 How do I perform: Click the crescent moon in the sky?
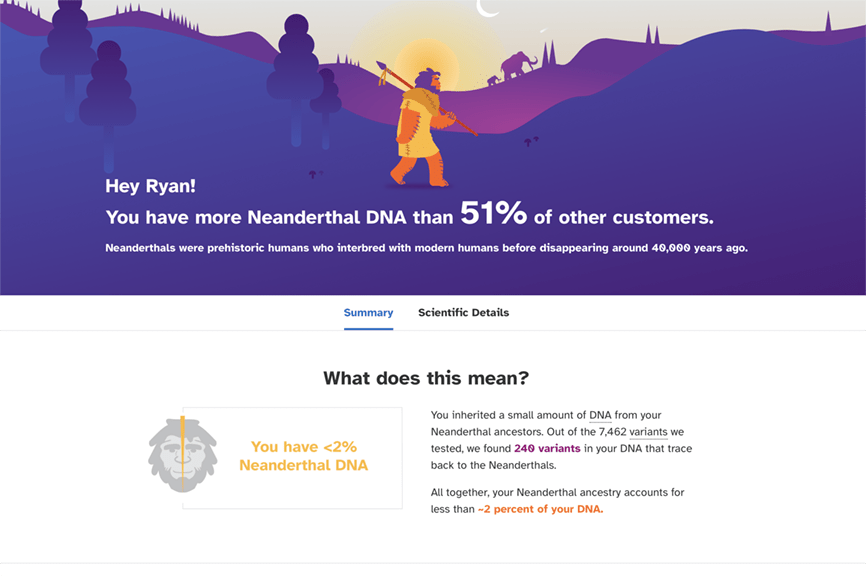pyautogui.click(x=487, y=8)
